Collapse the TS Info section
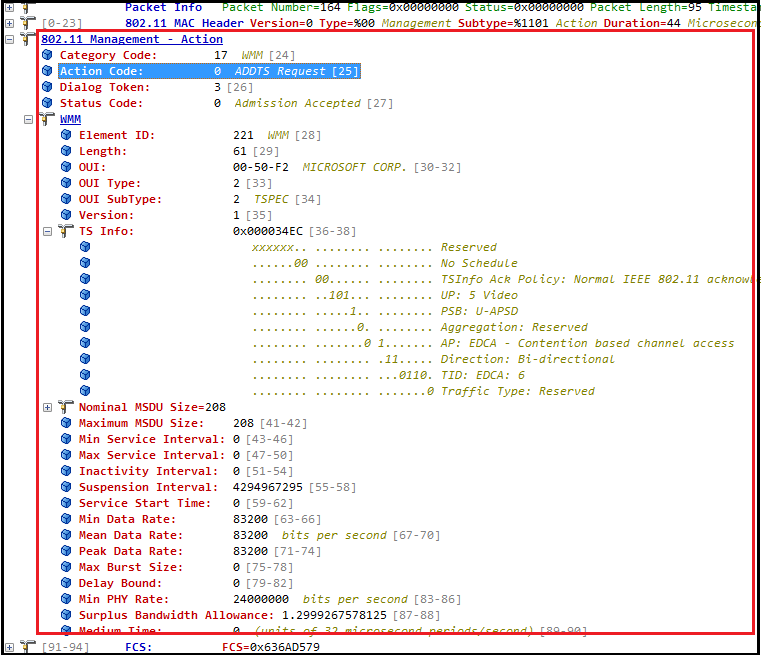761x655 pixels. (x=48, y=231)
